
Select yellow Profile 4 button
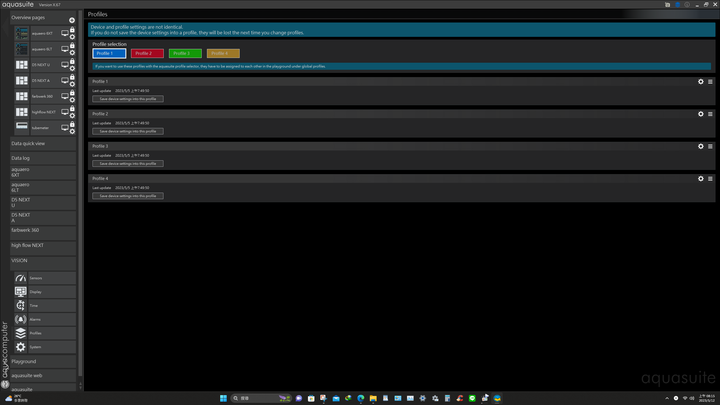pyautogui.click(x=223, y=53)
